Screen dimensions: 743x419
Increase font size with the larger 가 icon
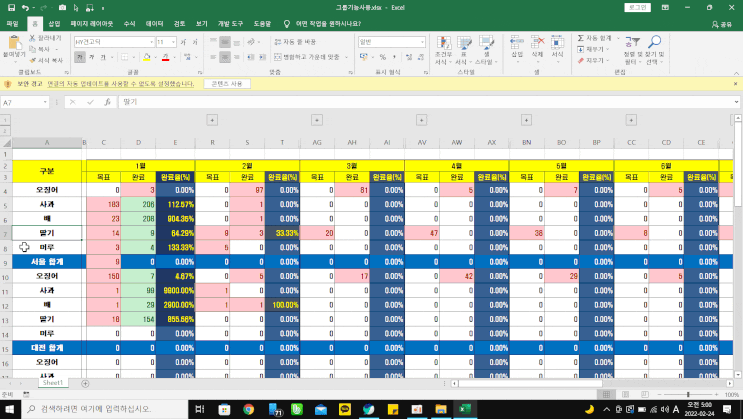(183, 42)
